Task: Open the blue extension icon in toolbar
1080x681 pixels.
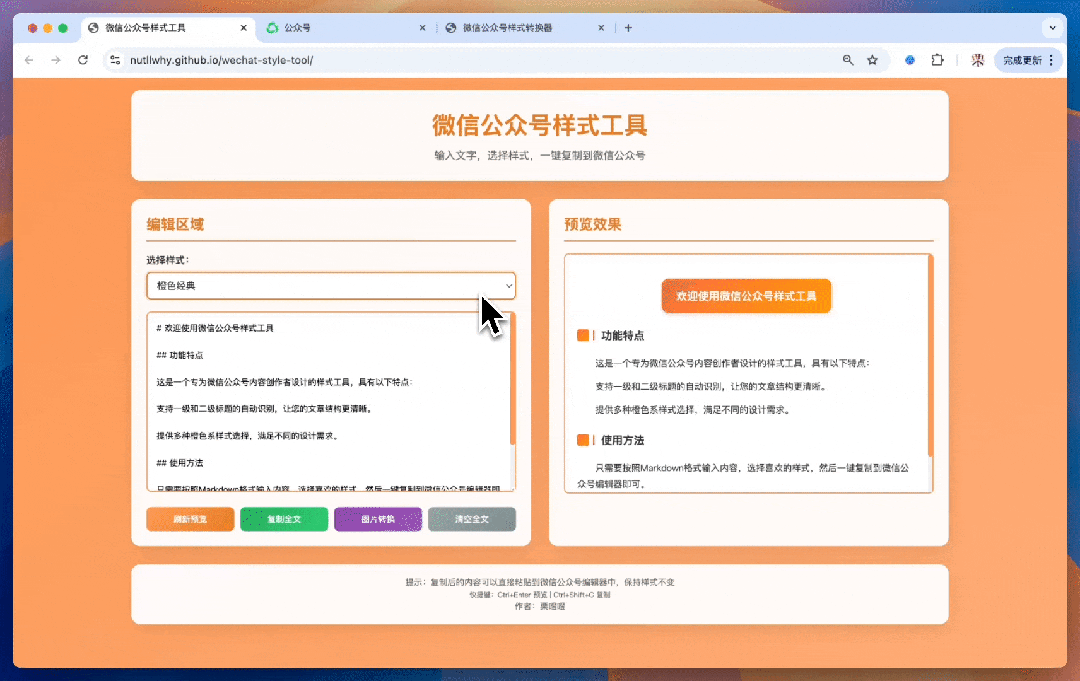Action: [x=910, y=60]
